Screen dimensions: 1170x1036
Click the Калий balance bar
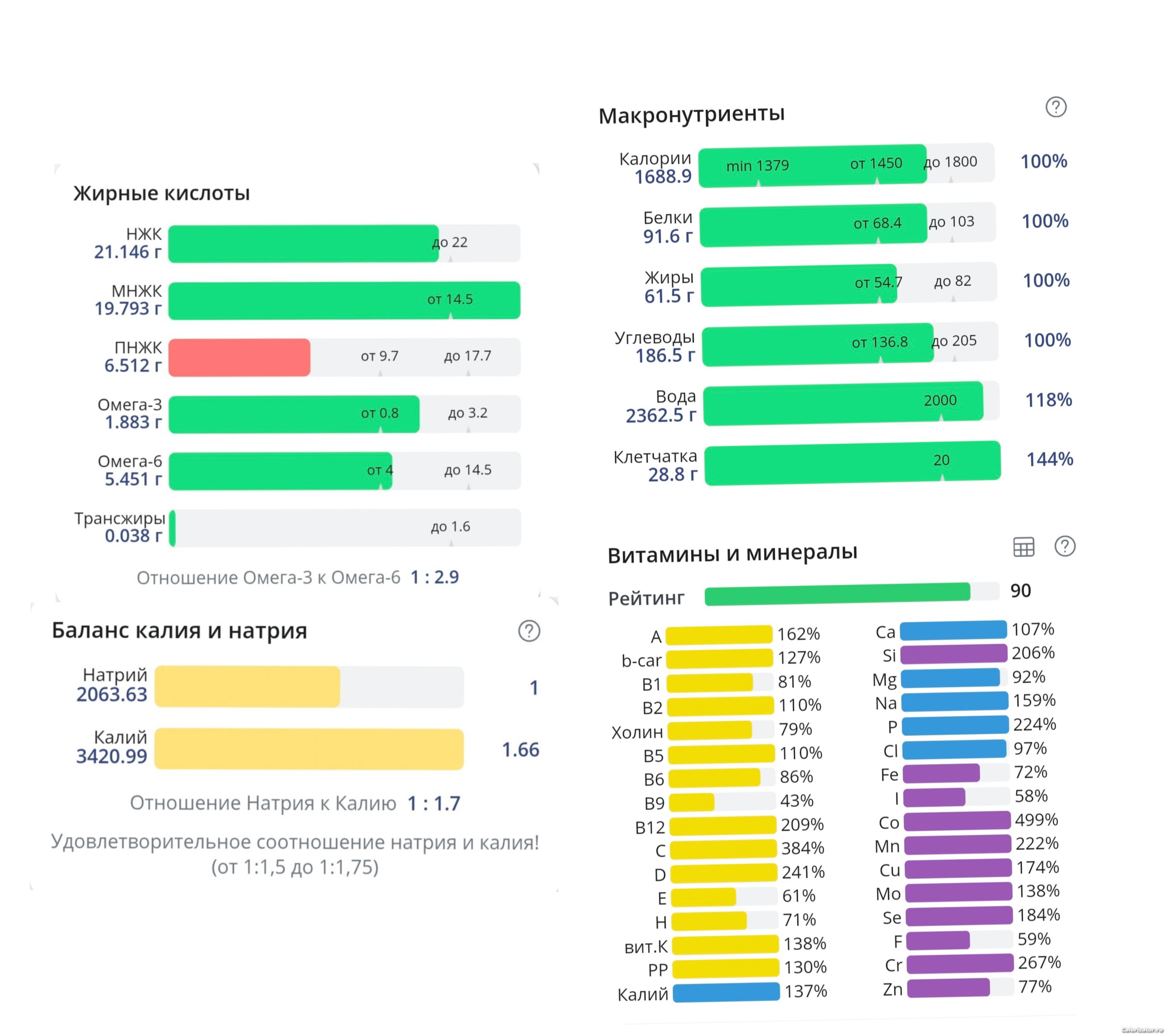coord(309,749)
